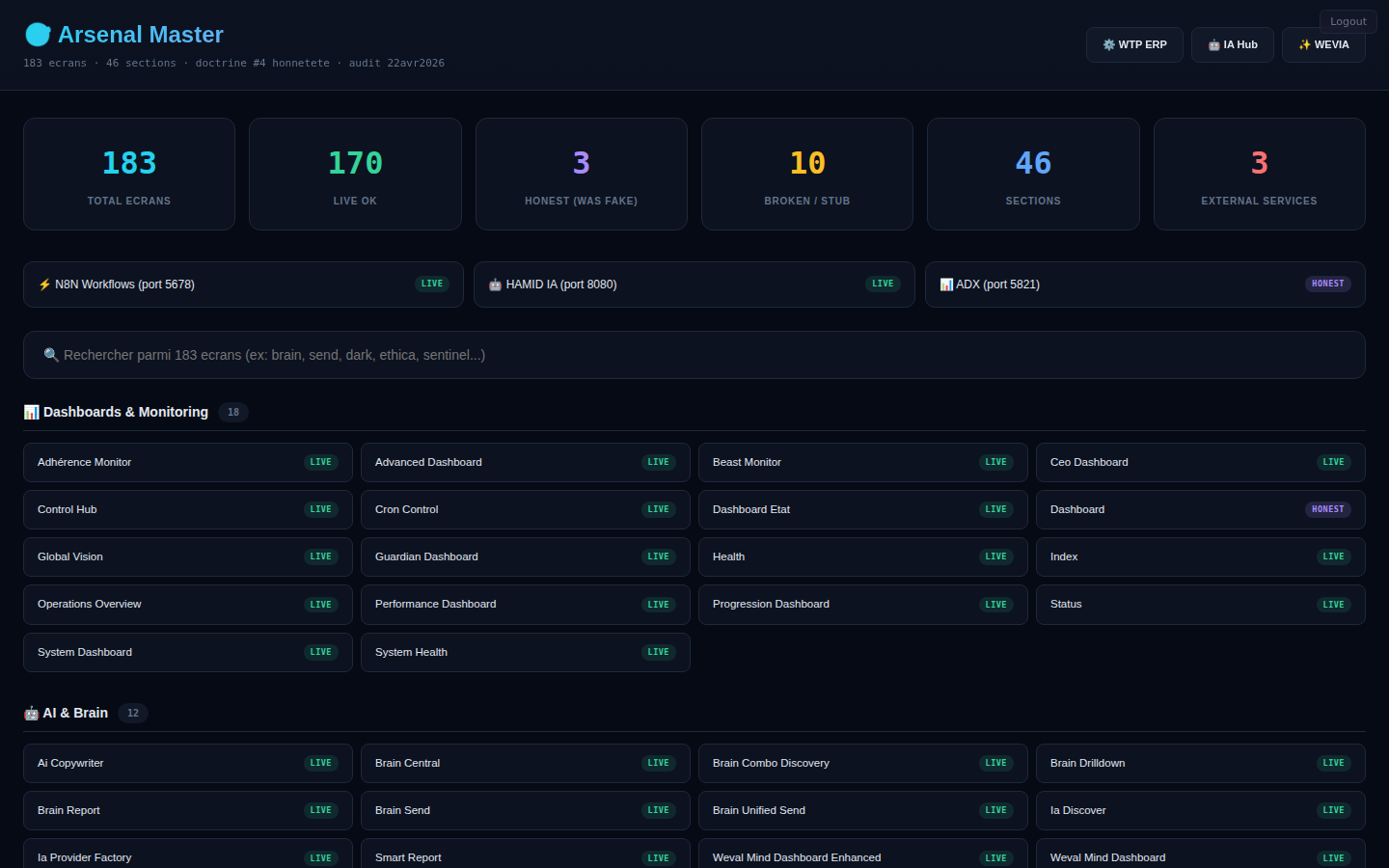1389x868 pixels.
Task: Select the 183 Total Ecrans stat card
Action: [x=129, y=175]
